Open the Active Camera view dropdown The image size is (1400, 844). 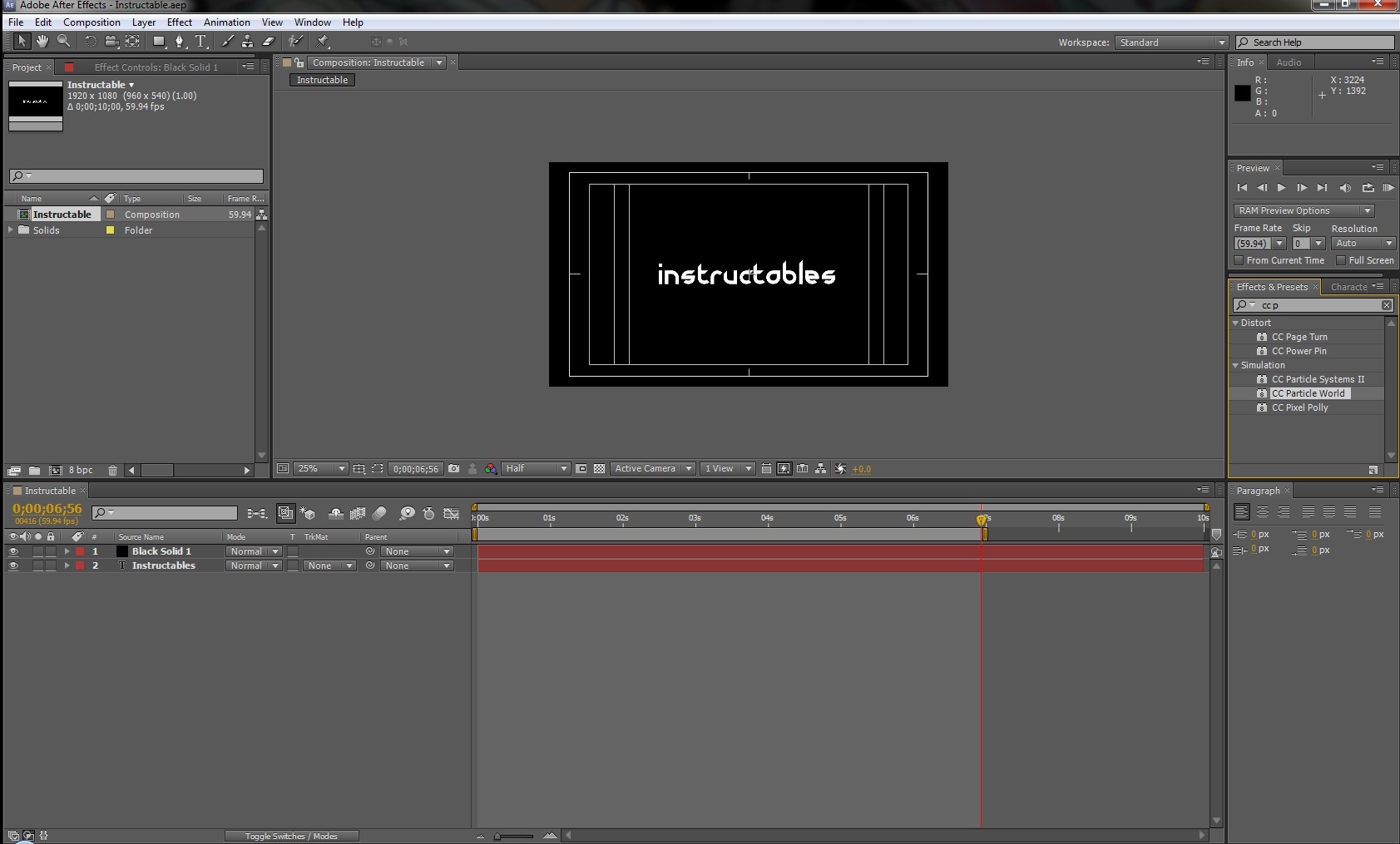[653, 469]
